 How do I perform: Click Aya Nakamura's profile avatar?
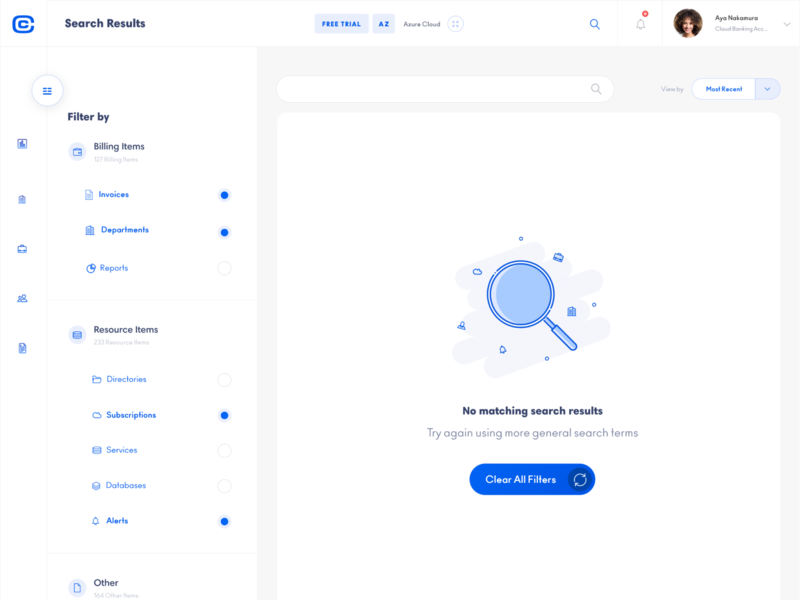click(x=688, y=23)
